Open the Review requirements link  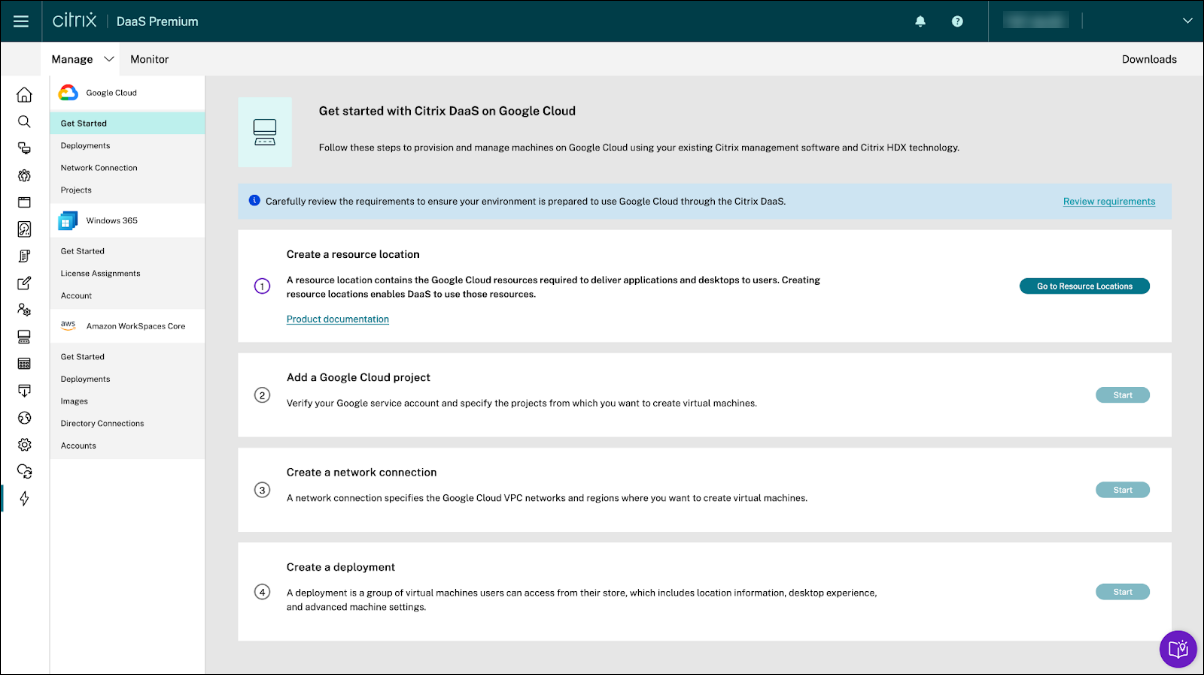tap(1108, 201)
